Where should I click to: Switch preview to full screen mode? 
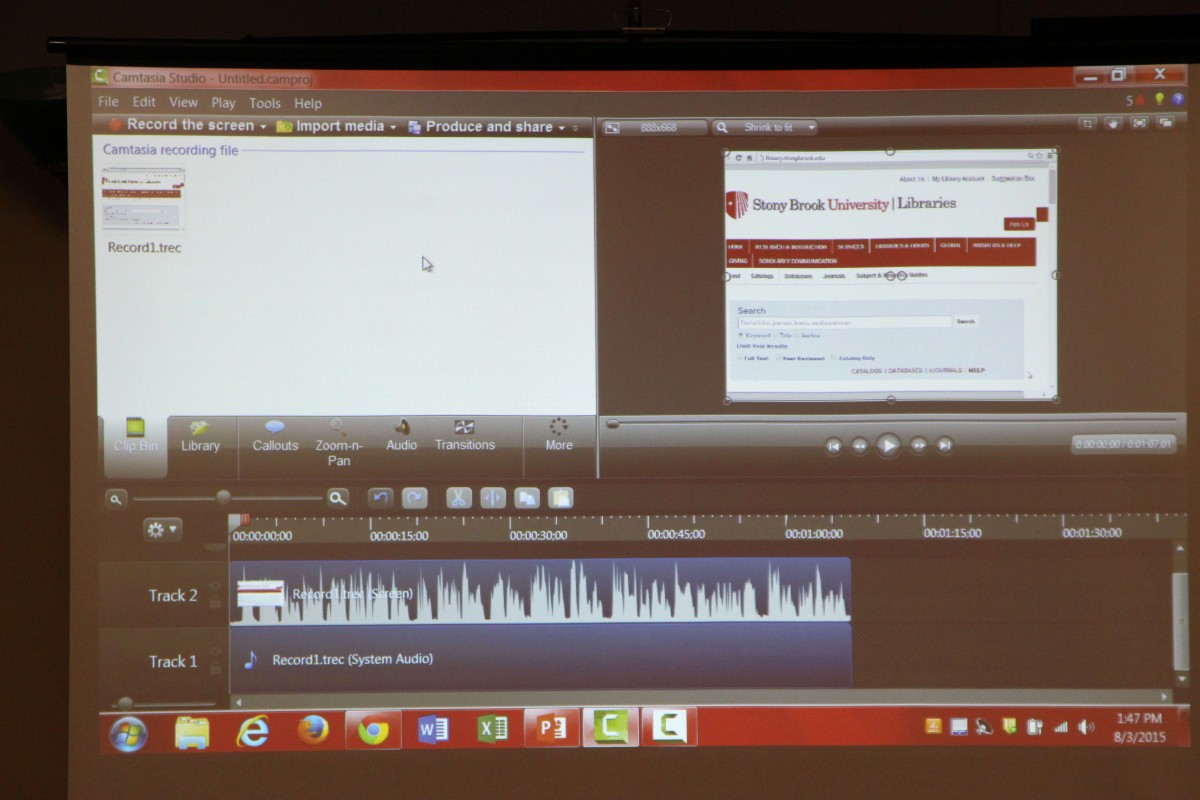1140,123
